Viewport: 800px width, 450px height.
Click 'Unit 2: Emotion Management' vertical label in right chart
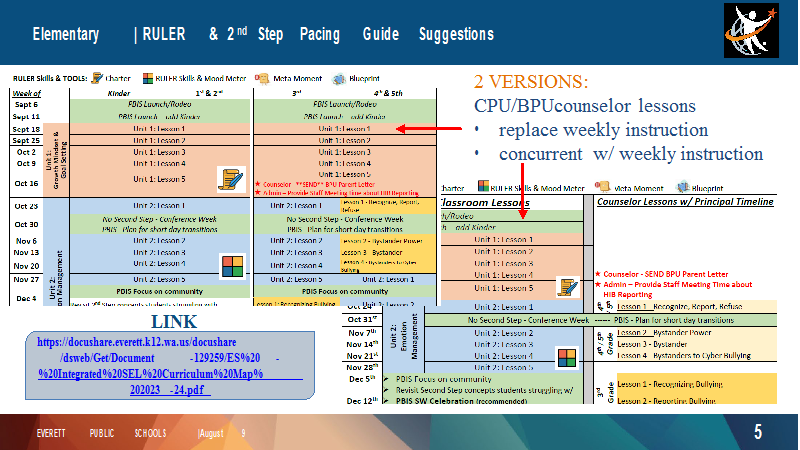(404, 336)
